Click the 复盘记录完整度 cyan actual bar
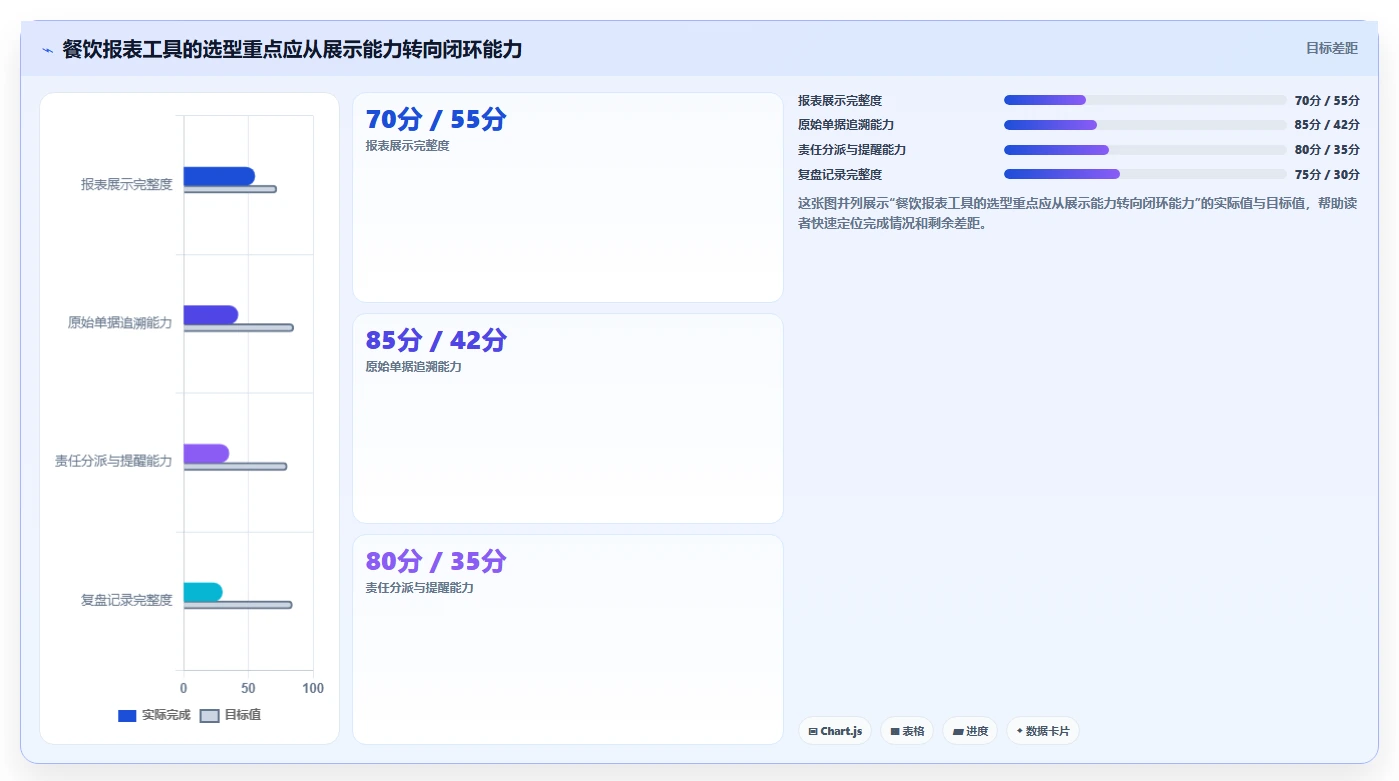Image resolution: width=1399 pixels, height=781 pixels. pyautogui.click(x=203, y=592)
